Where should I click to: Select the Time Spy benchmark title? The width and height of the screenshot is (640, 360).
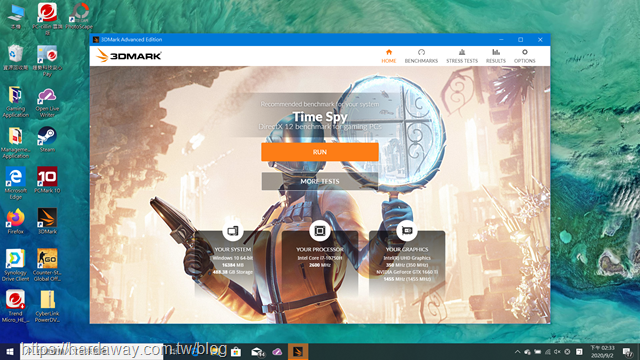pyautogui.click(x=320, y=117)
